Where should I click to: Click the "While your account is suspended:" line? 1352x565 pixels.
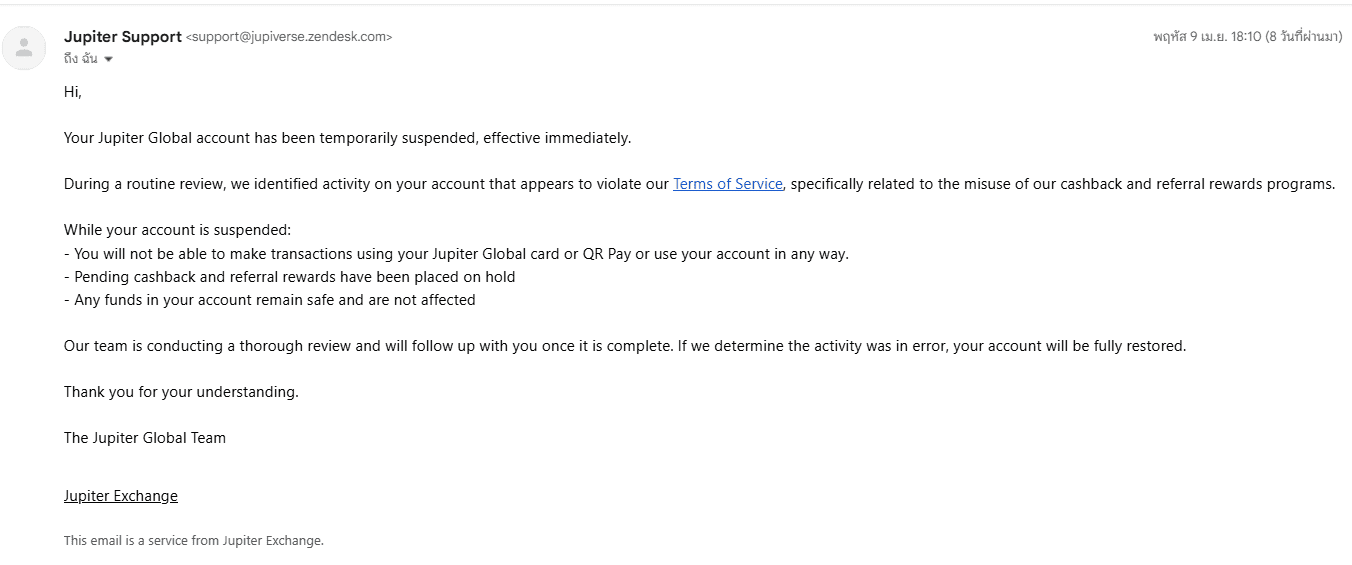[177, 230]
